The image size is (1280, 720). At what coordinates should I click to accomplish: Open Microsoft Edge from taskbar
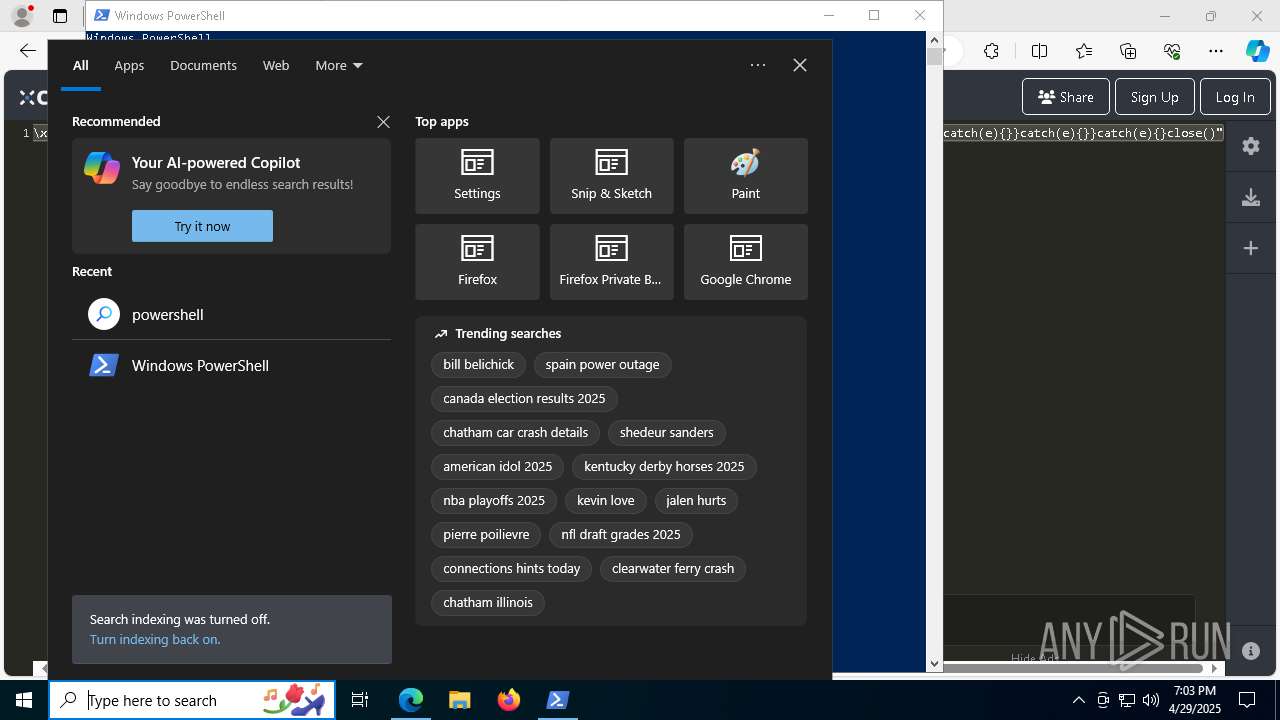411,700
